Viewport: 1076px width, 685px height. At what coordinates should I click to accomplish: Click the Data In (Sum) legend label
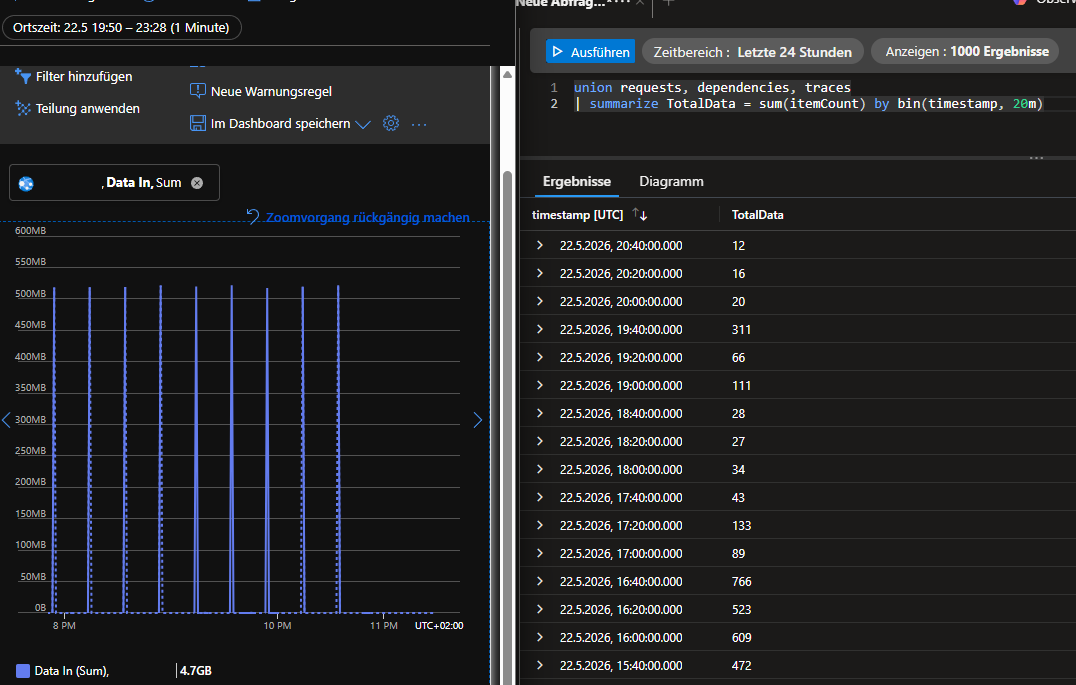point(71,671)
